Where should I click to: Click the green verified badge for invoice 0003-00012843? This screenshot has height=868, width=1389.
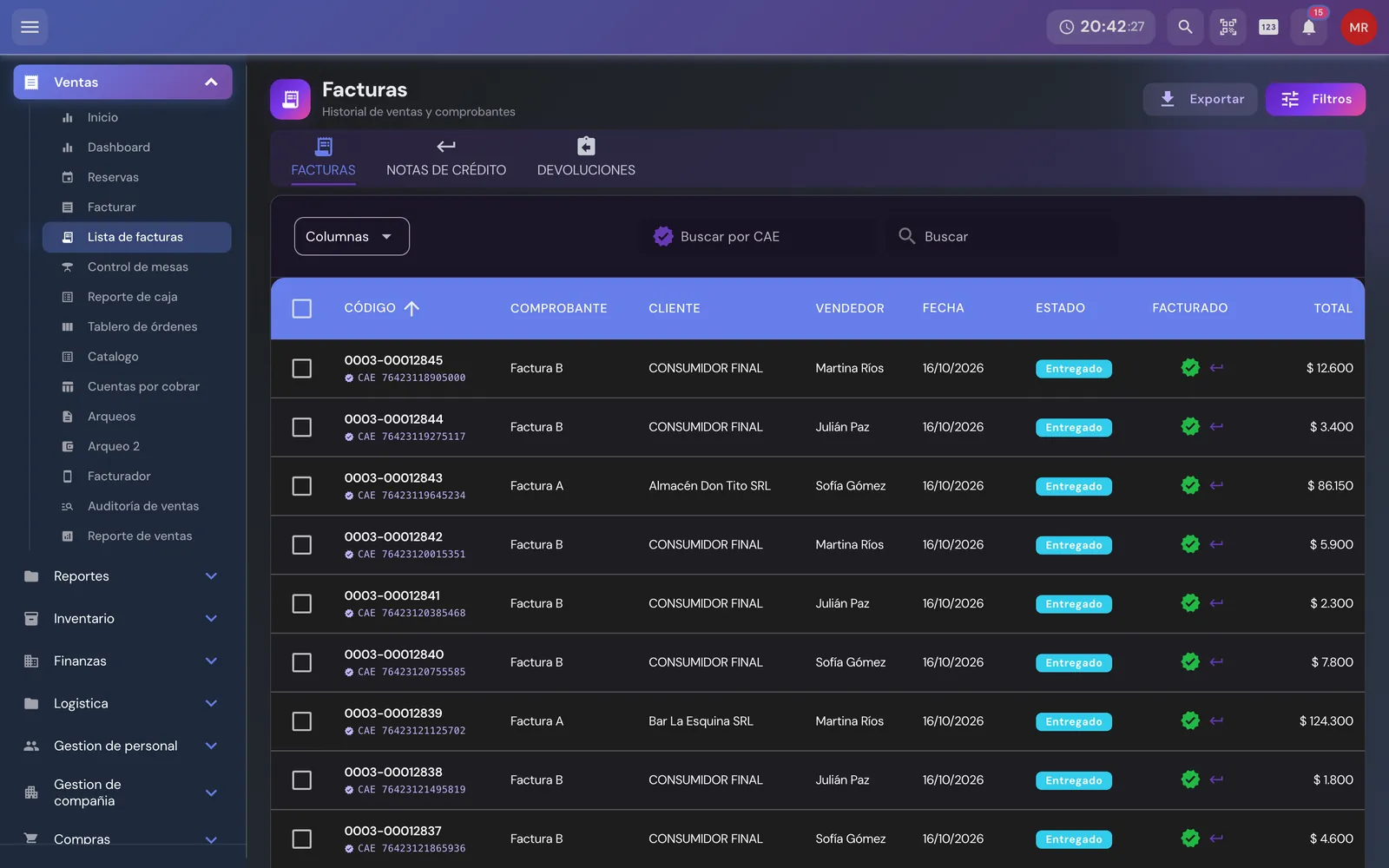(1190, 485)
